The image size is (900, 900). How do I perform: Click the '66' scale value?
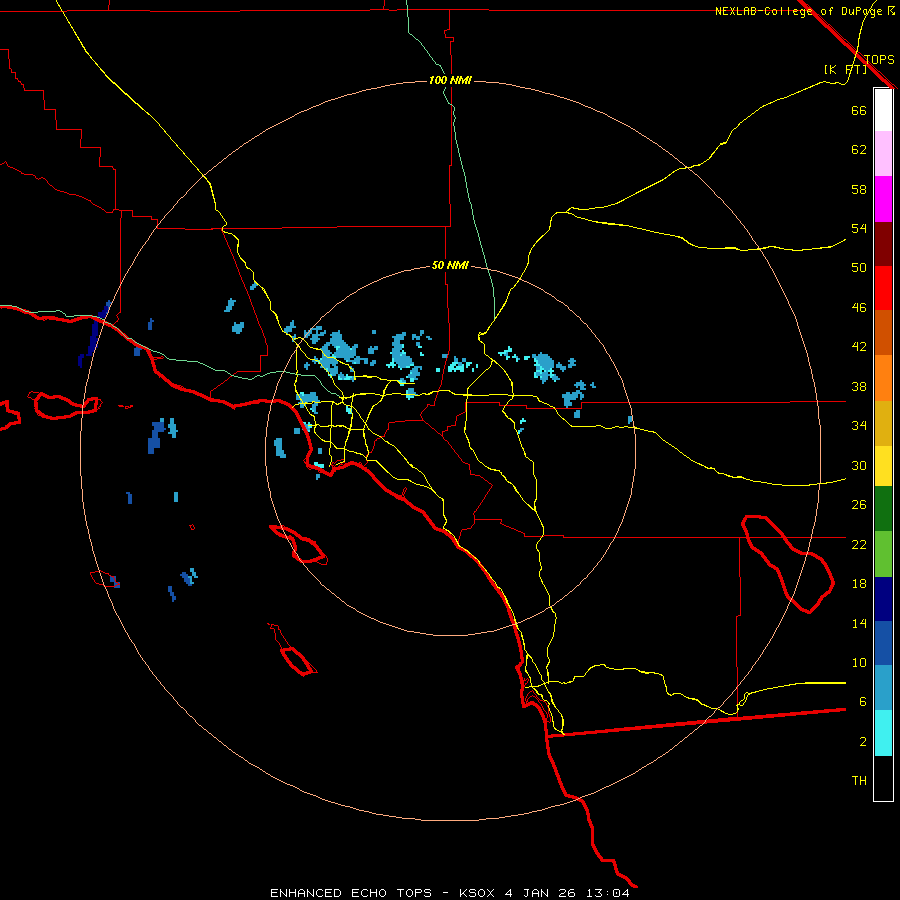(x=859, y=110)
